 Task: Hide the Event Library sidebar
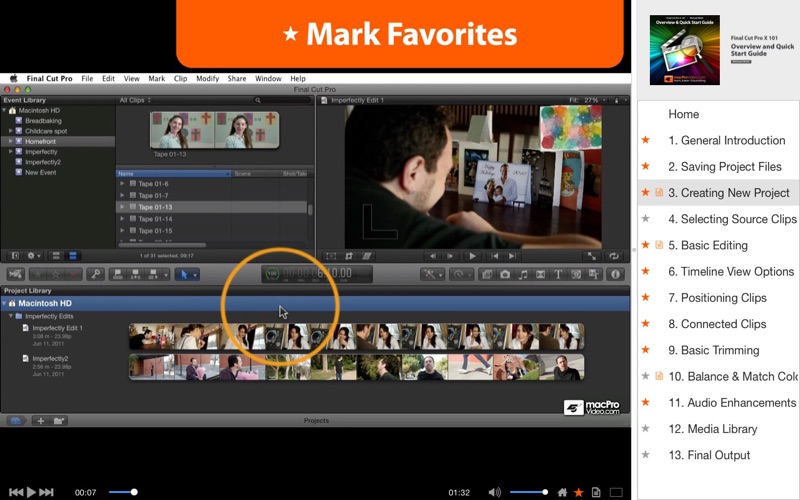(15, 256)
